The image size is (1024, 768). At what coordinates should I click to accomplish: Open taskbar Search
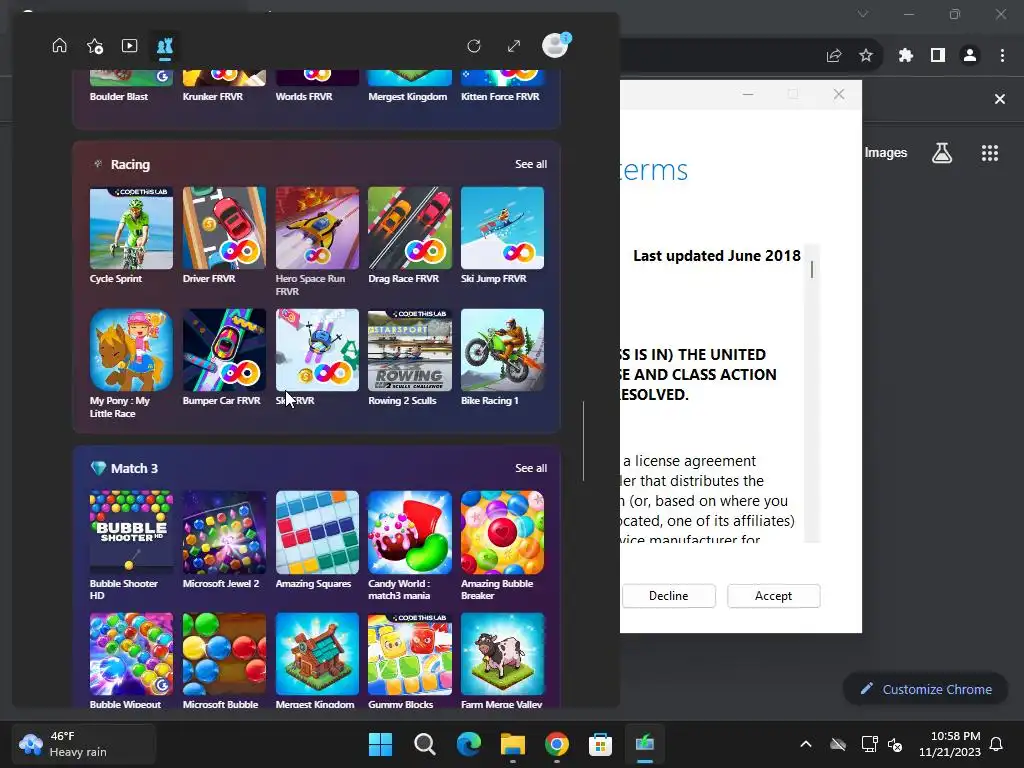click(x=424, y=744)
